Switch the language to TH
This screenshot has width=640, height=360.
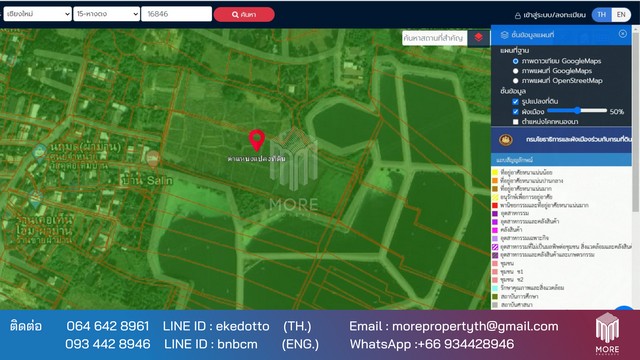click(x=602, y=15)
